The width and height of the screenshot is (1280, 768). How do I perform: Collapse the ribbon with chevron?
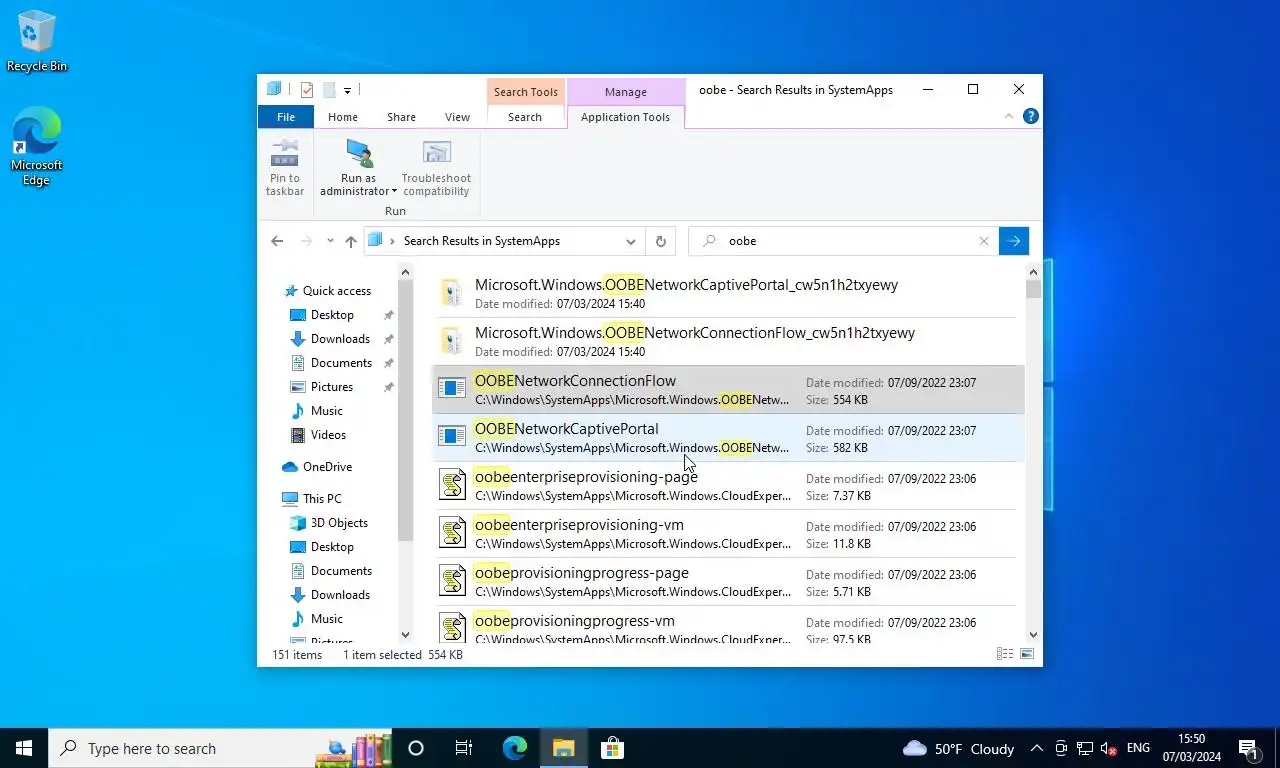coord(1009,117)
